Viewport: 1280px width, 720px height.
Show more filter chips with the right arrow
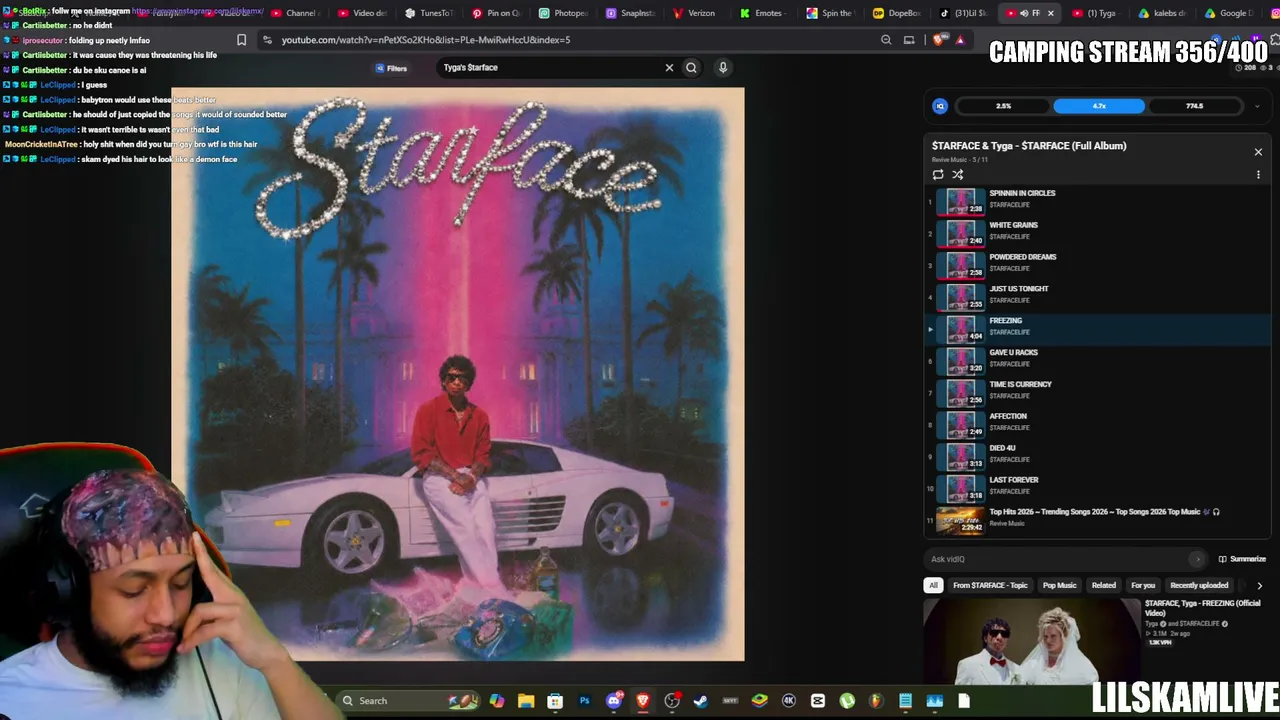[x=1259, y=586]
